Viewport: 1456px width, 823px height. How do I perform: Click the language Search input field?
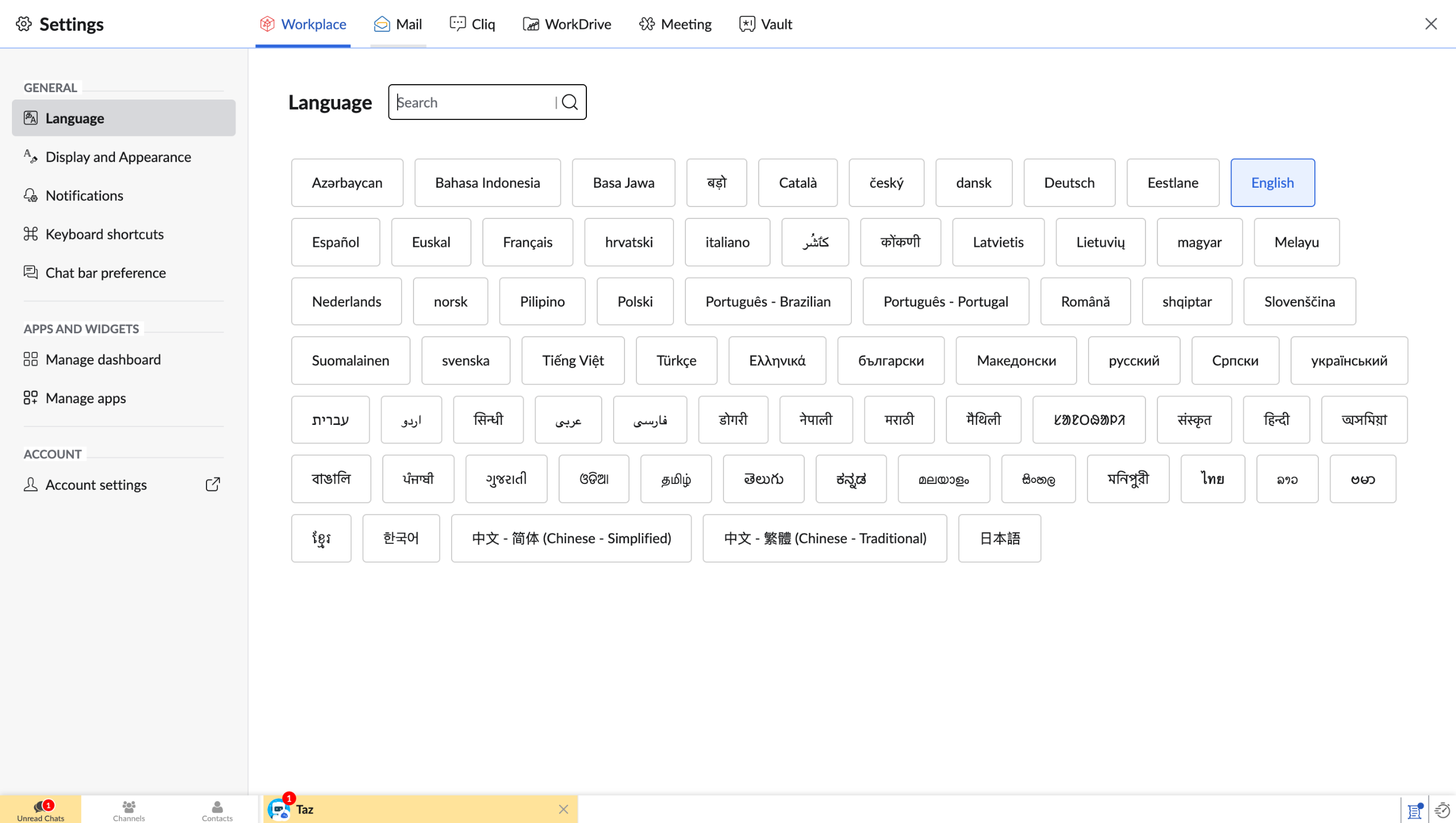tap(472, 102)
